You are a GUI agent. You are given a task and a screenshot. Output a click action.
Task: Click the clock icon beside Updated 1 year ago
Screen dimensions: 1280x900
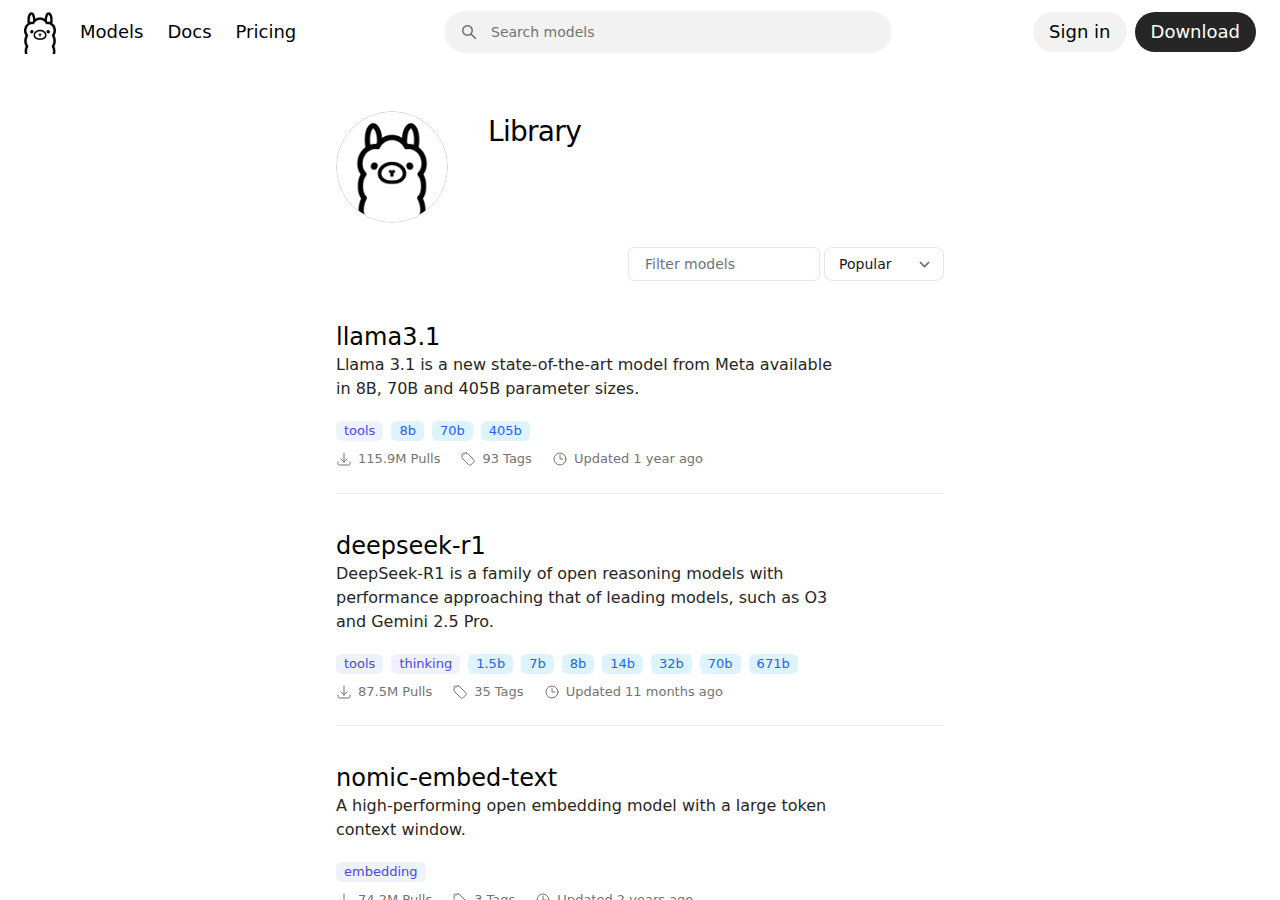(x=560, y=459)
